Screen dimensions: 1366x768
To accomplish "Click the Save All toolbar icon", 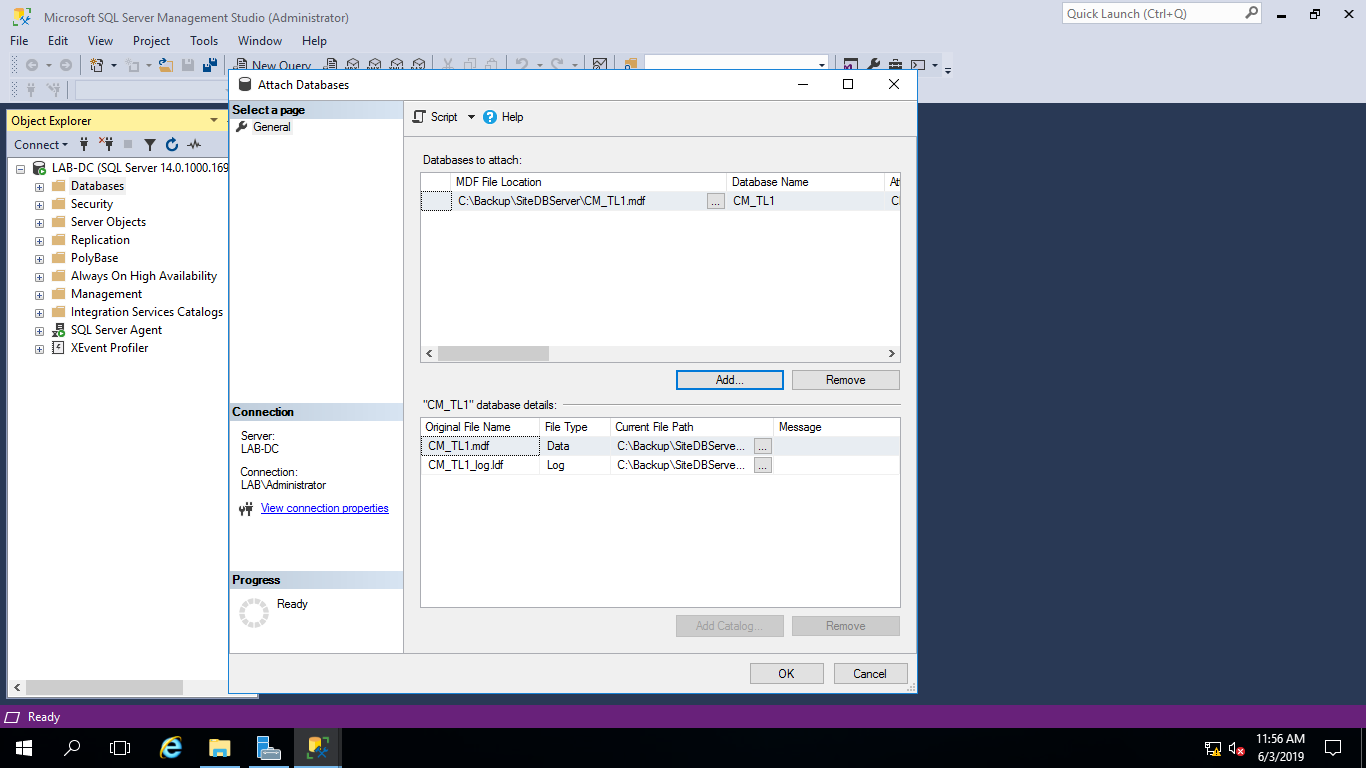I will pyautogui.click(x=210, y=65).
